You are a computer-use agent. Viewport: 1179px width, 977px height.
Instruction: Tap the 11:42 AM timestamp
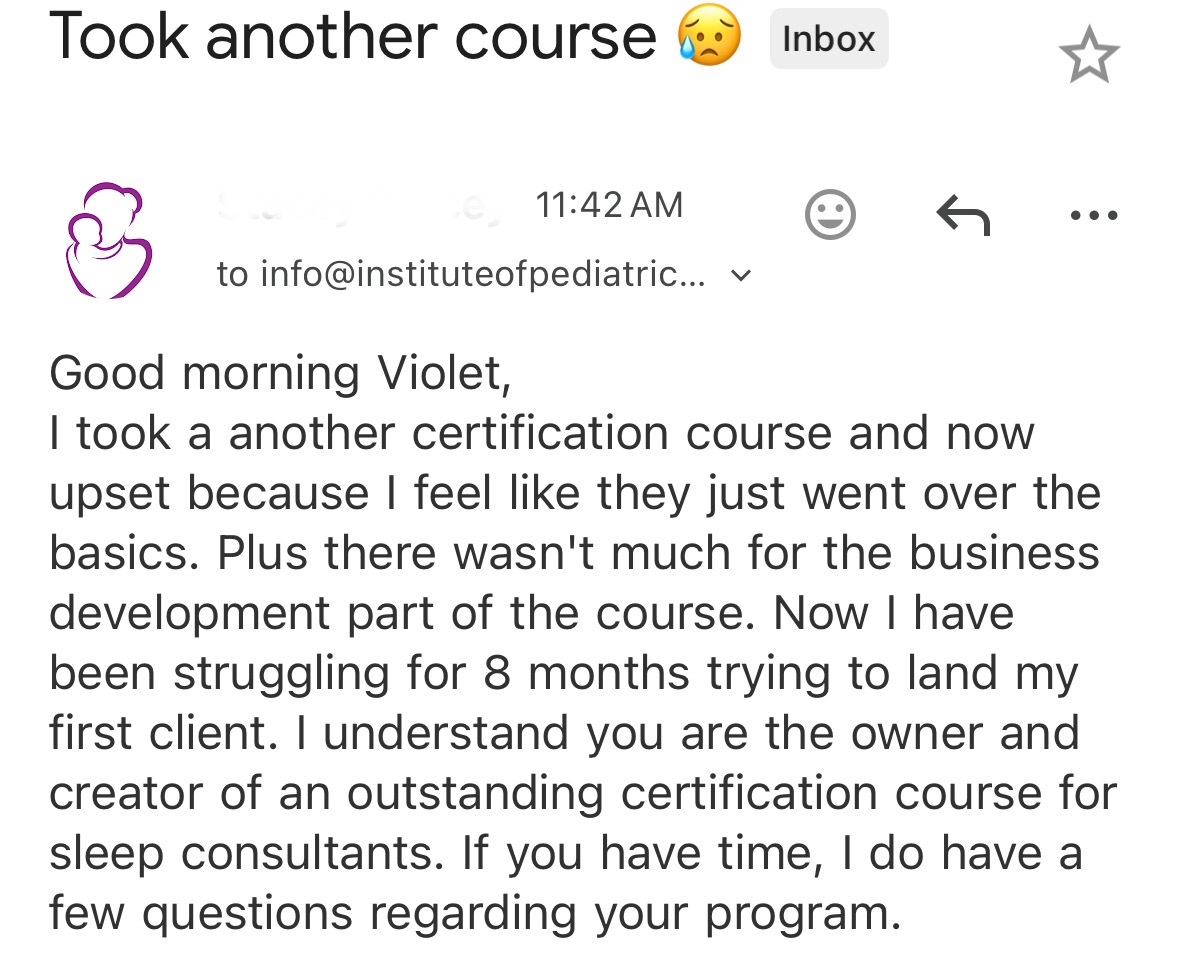pyautogui.click(x=609, y=205)
